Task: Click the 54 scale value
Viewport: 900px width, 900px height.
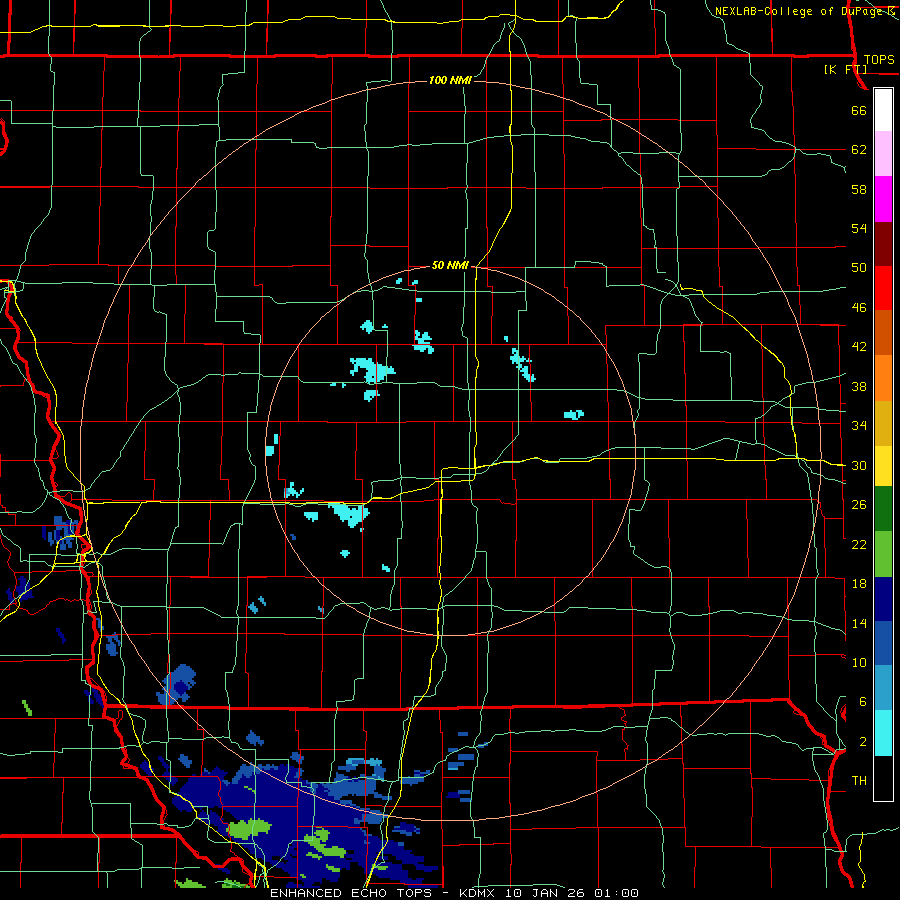Action: coord(859,228)
